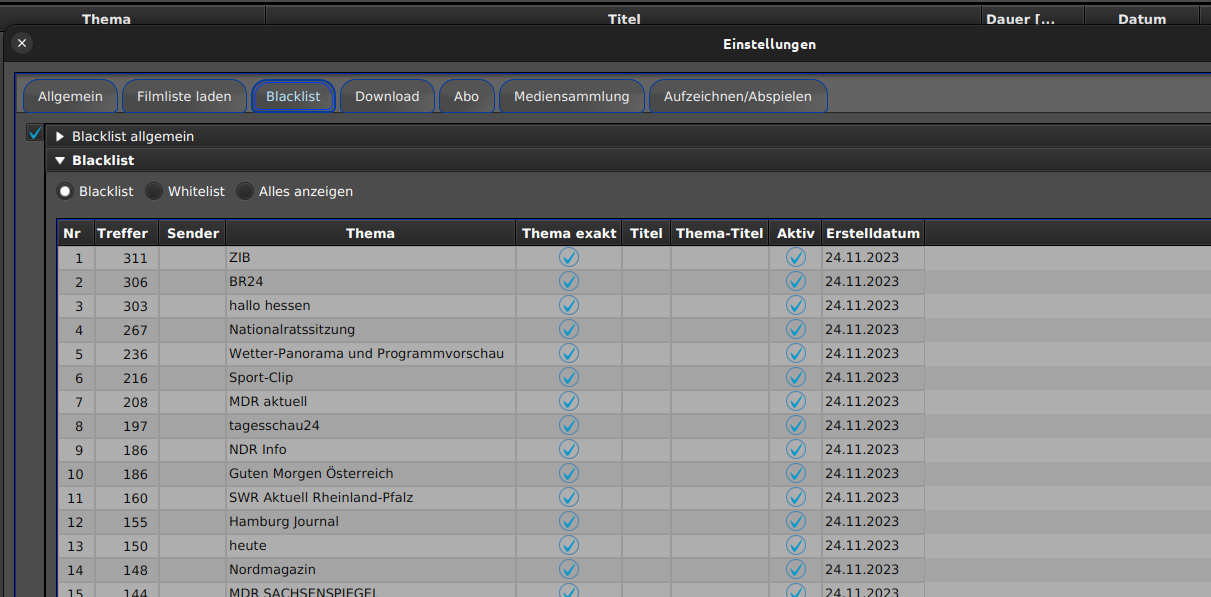Click Treffer value 267
Image resolution: width=1211 pixels, height=597 pixels.
[135, 330]
